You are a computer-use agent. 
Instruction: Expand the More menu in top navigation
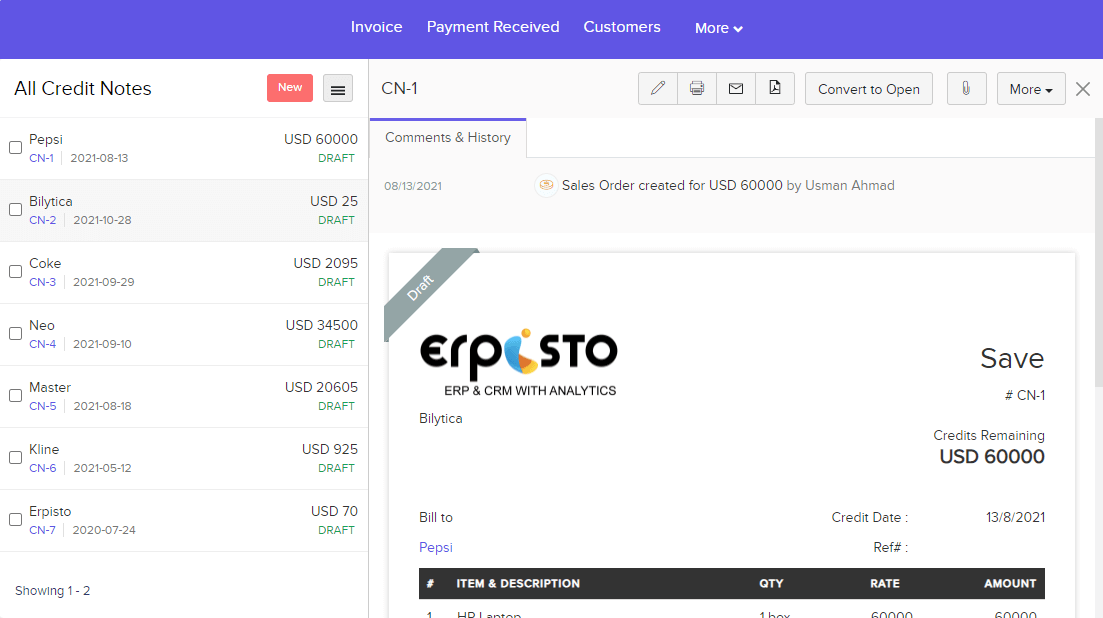[x=718, y=28]
